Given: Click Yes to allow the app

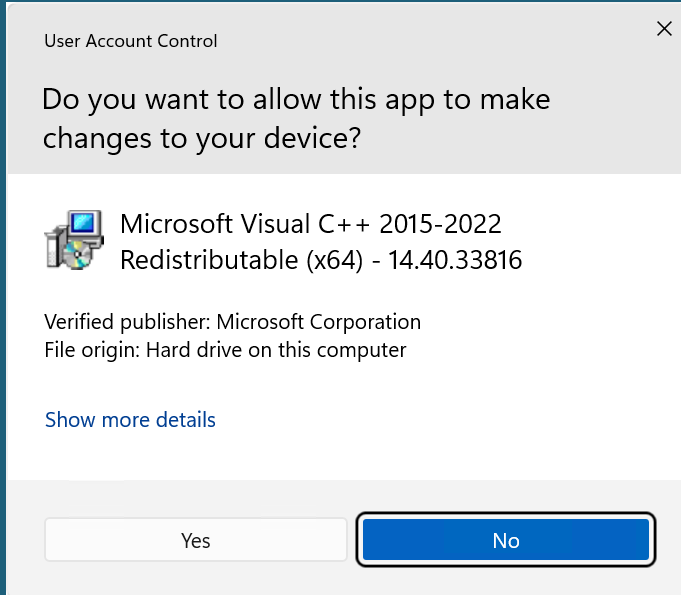Looking at the screenshot, I should coord(196,540).
